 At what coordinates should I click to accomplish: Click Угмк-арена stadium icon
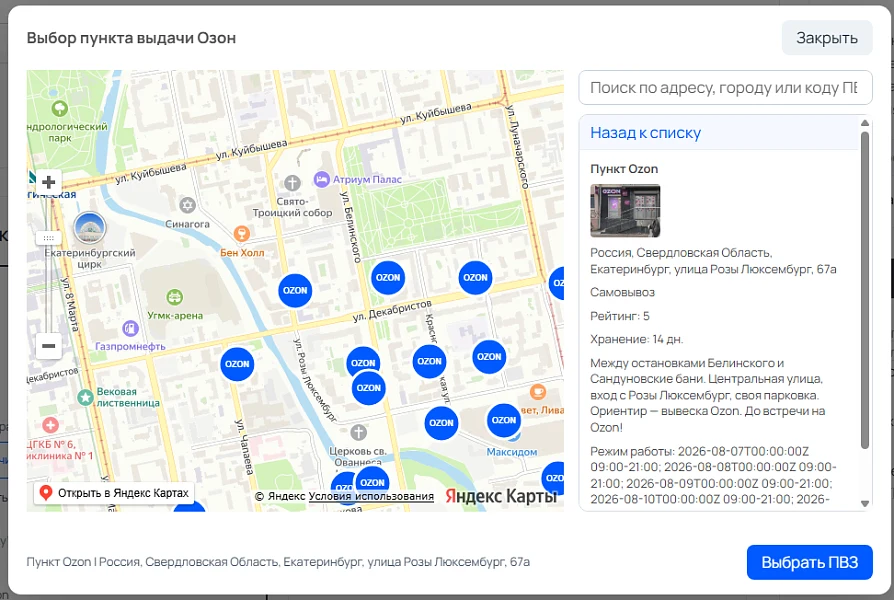pos(174,297)
